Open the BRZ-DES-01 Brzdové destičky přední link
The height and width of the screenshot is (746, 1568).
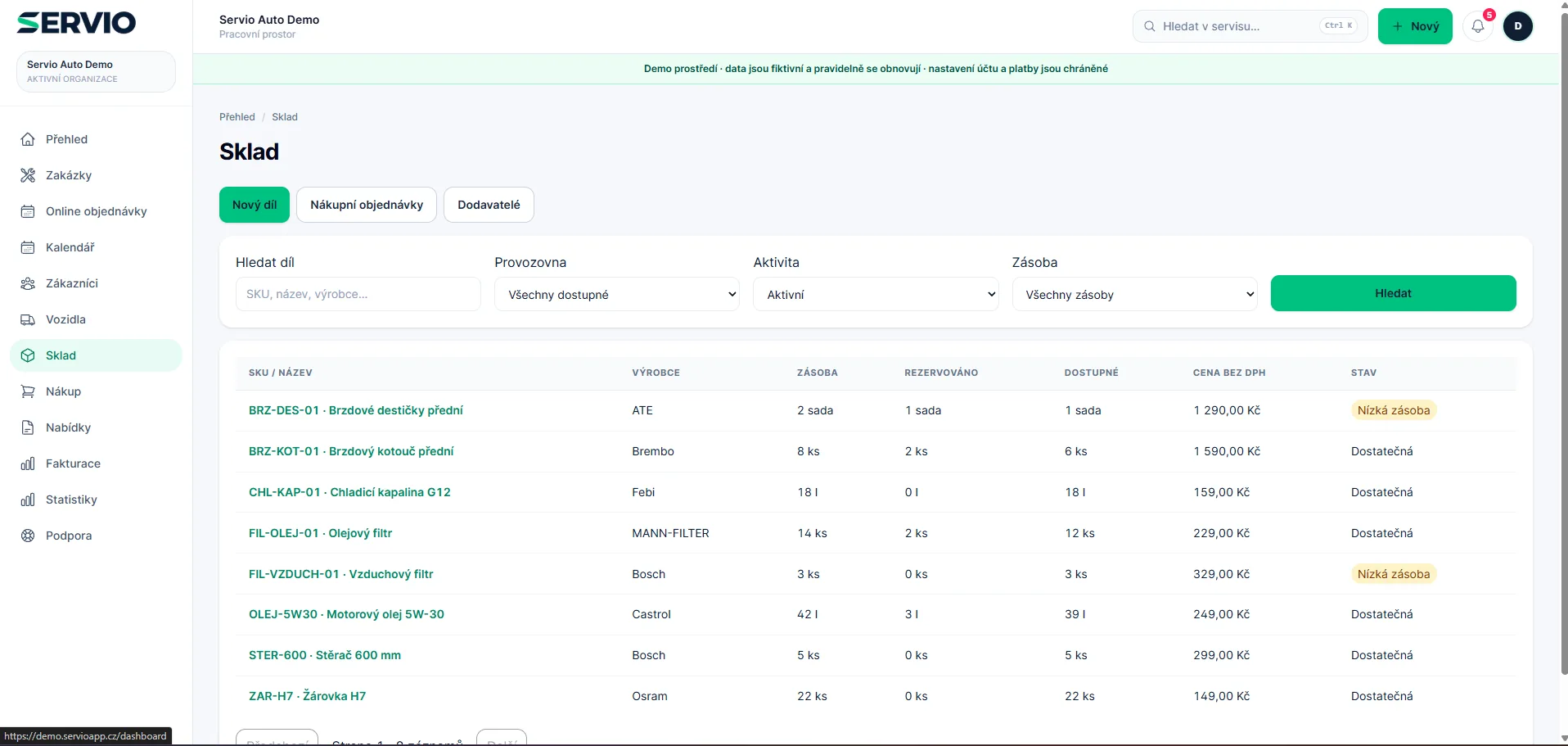356,410
